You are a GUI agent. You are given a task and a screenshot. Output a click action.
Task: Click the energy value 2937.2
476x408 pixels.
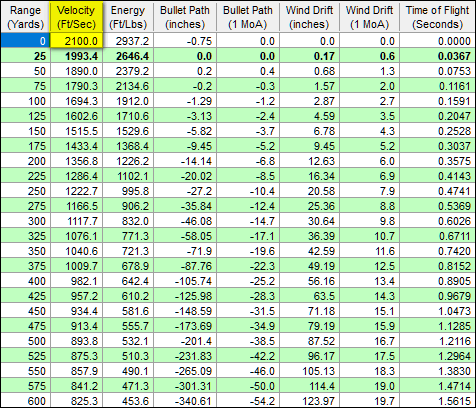coord(128,41)
